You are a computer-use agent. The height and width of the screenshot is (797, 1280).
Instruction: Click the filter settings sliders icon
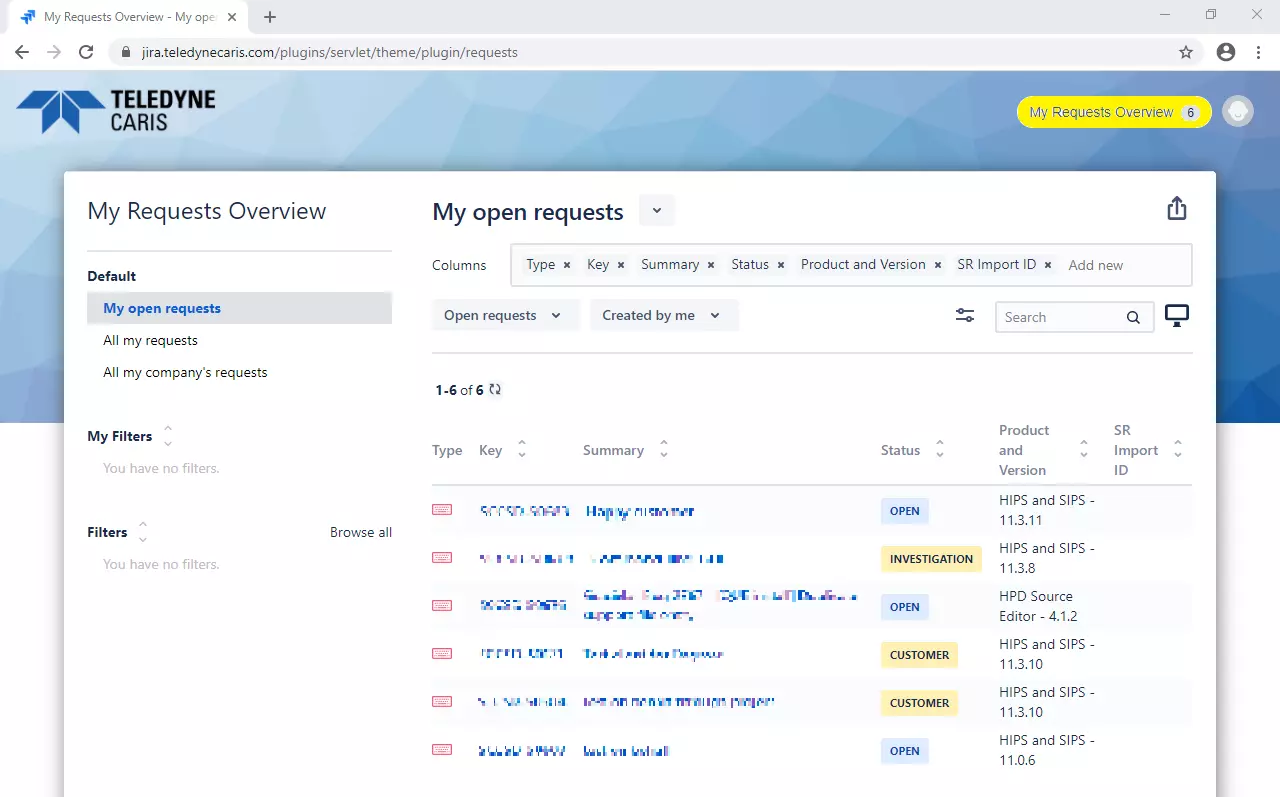964,315
